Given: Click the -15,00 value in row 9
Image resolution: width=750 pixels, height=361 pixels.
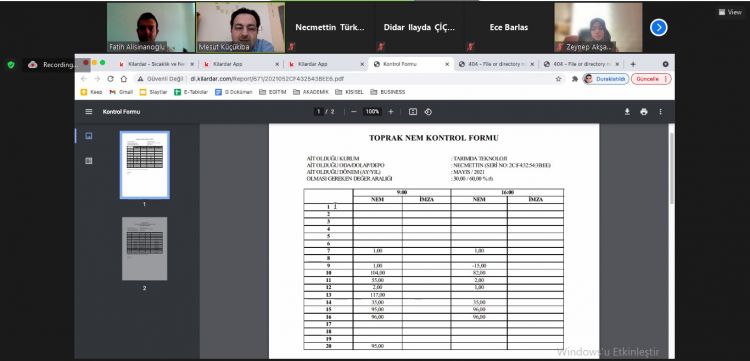Looking at the screenshot, I should 479,266.
